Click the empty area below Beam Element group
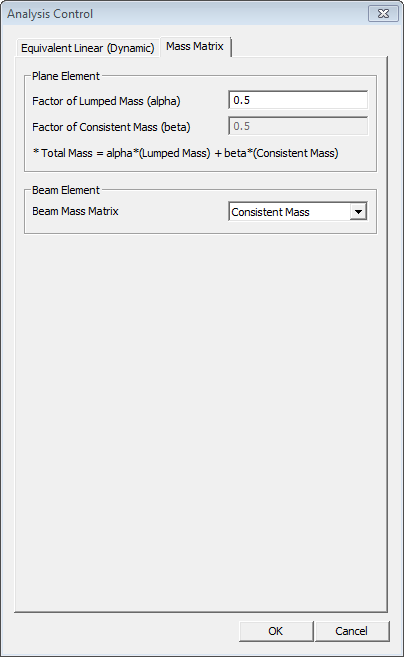The height and width of the screenshot is (657, 404). pyautogui.click(x=201, y=419)
